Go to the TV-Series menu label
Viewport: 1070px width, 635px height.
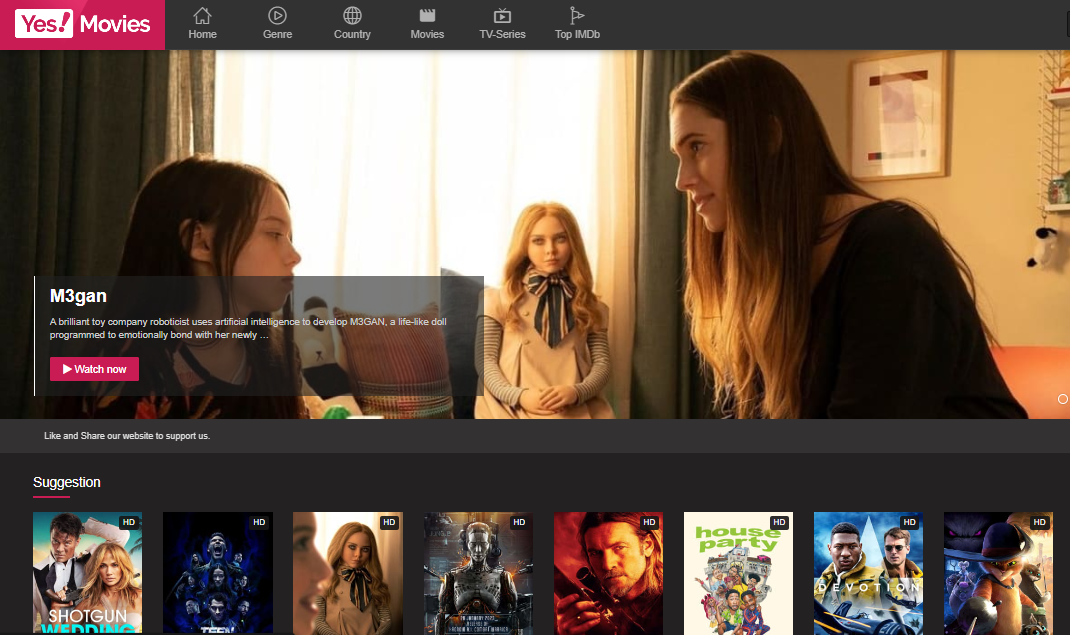tap(502, 34)
